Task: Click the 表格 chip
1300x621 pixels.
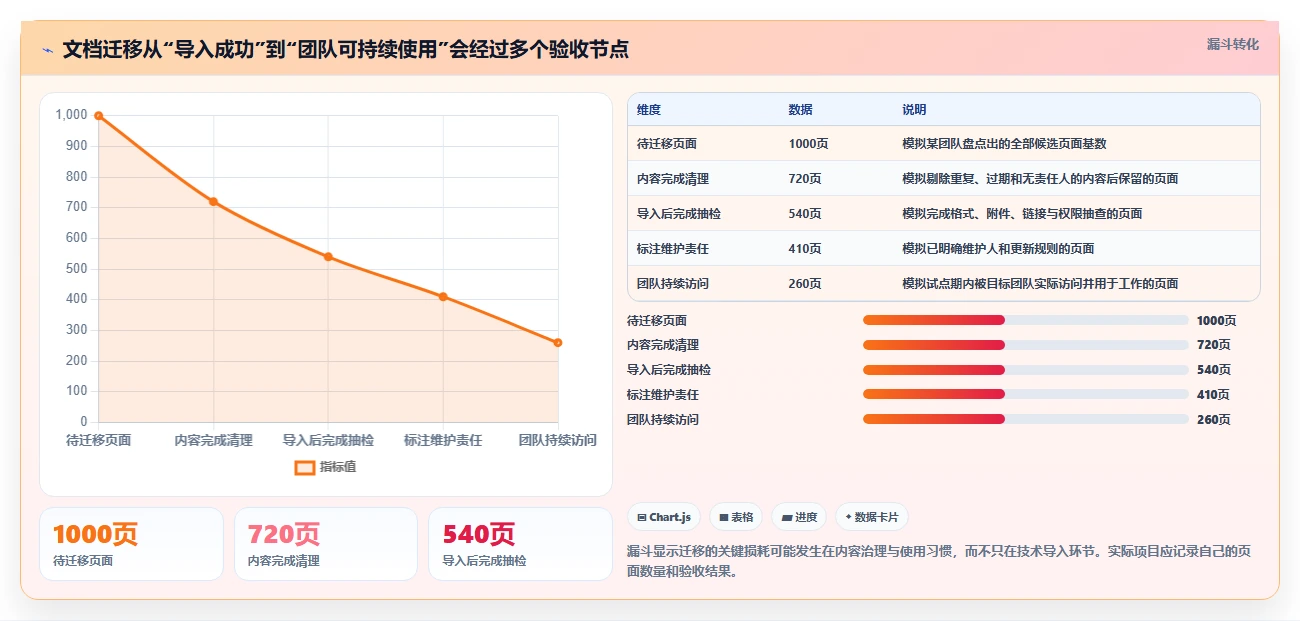Action: coord(736,517)
